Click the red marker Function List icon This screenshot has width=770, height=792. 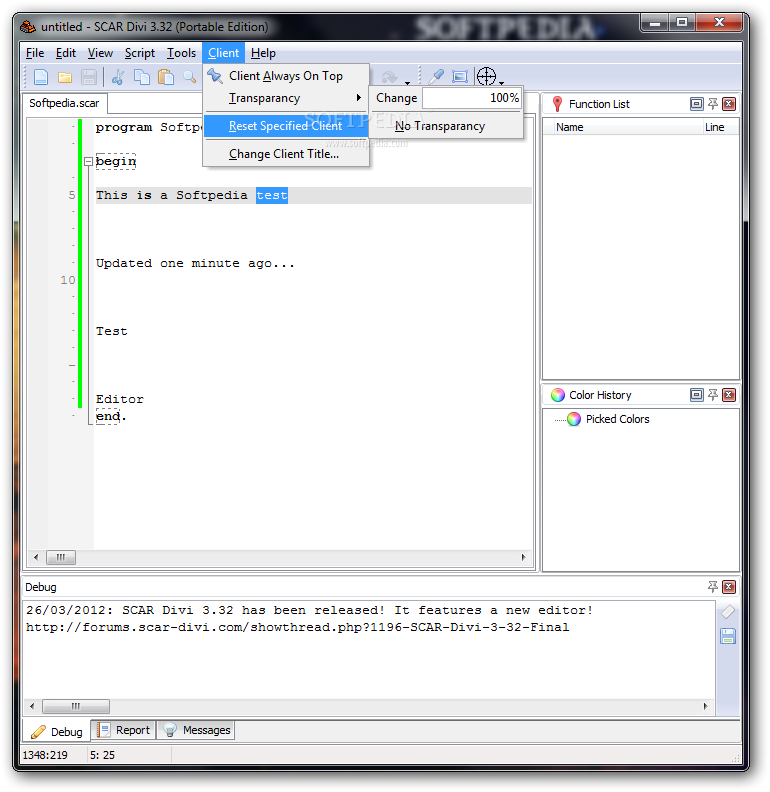pos(557,104)
